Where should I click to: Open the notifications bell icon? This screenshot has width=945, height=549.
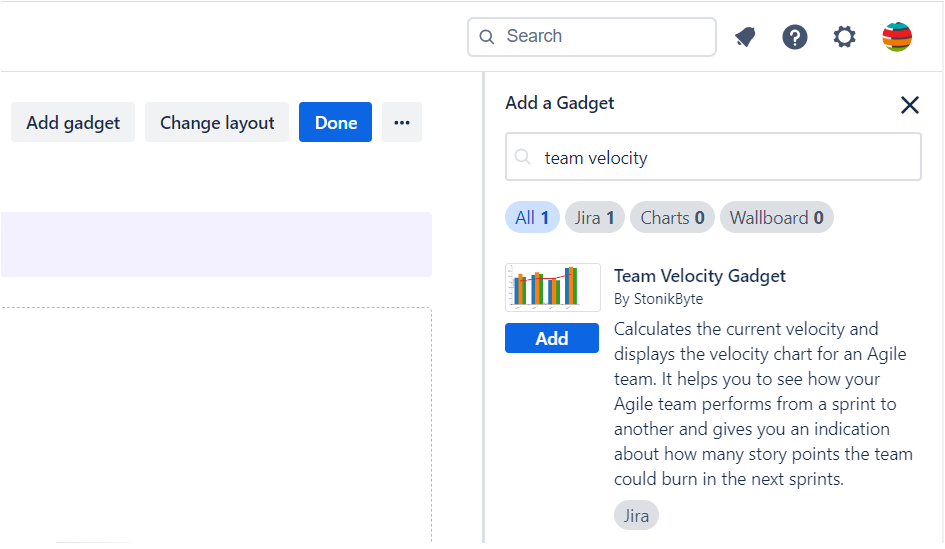pos(746,37)
